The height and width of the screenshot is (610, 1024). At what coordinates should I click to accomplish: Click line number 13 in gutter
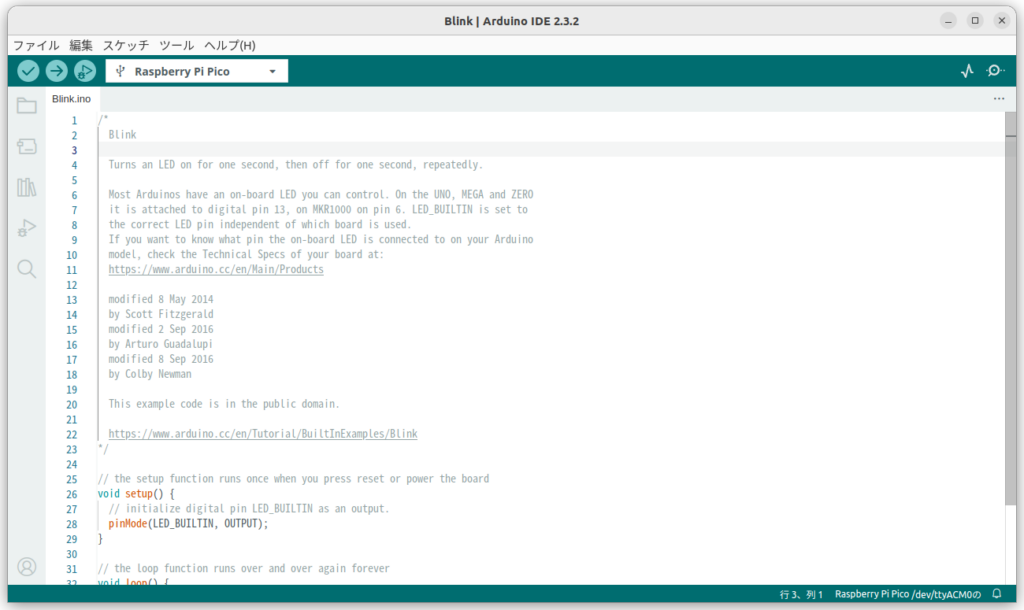point(72,300)
